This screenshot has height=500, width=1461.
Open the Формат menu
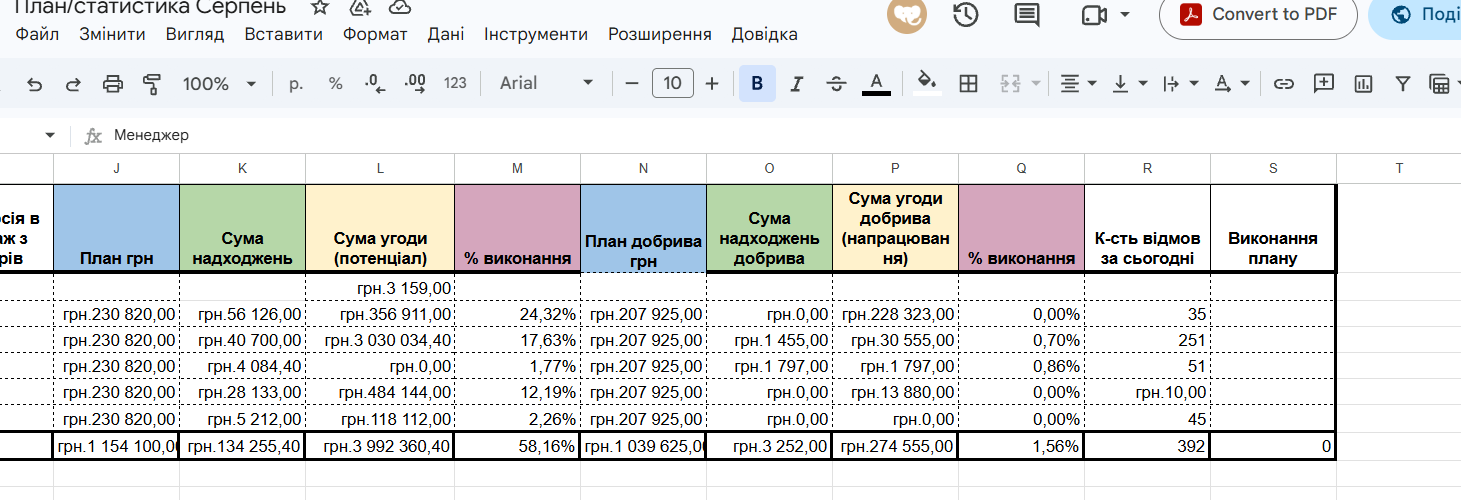tap(375, 35)
